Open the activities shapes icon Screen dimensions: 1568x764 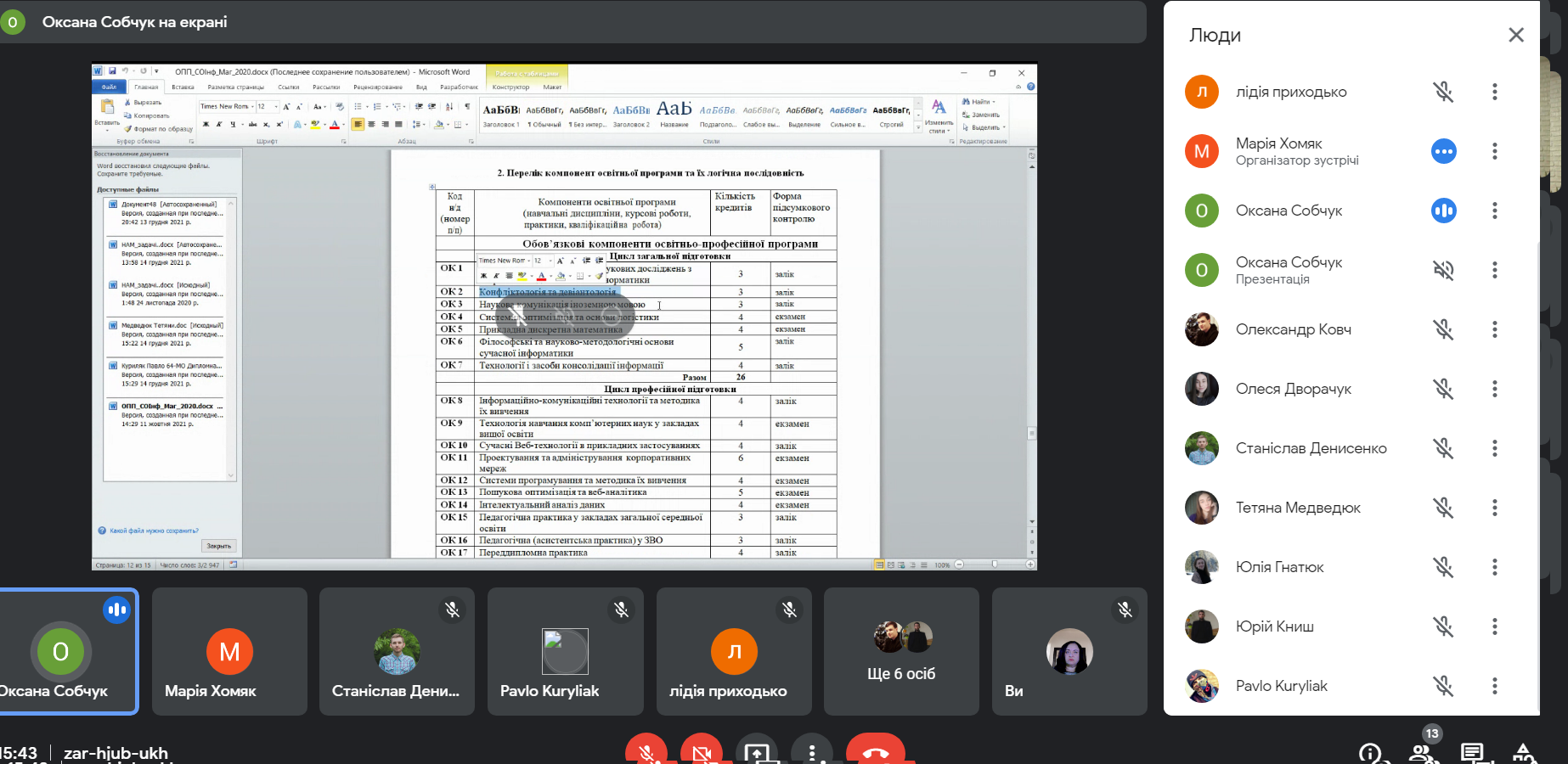(x=1524, y=753)
